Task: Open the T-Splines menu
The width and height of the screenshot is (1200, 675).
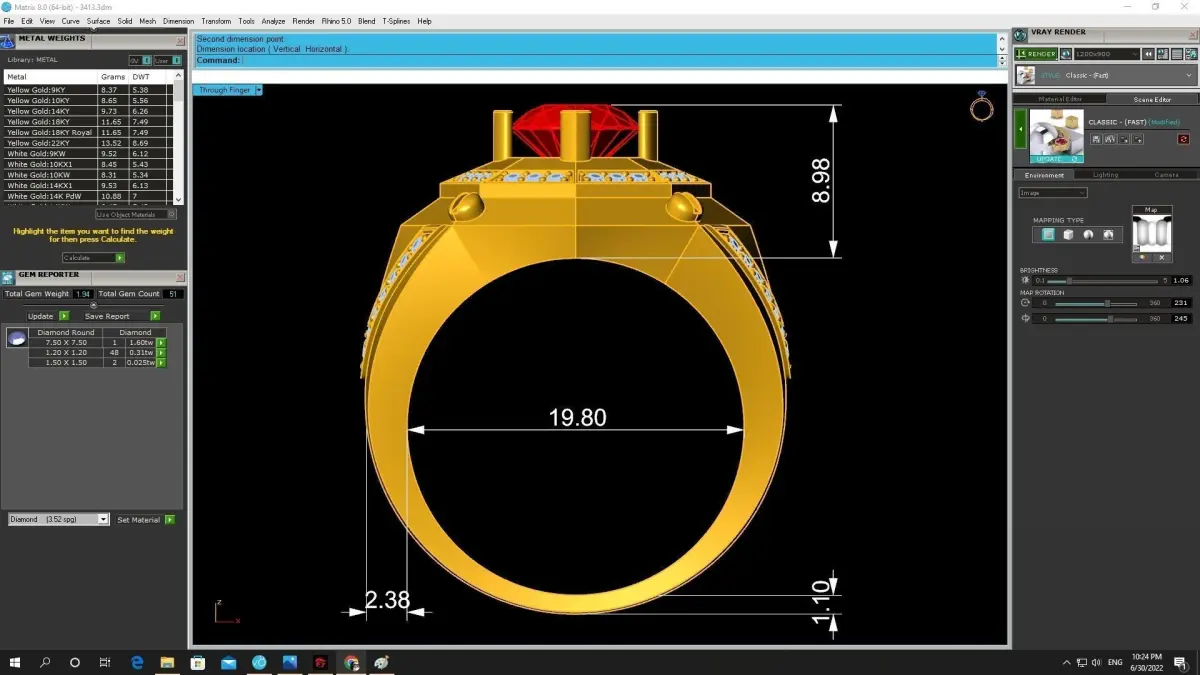Action: pos(396,21)
